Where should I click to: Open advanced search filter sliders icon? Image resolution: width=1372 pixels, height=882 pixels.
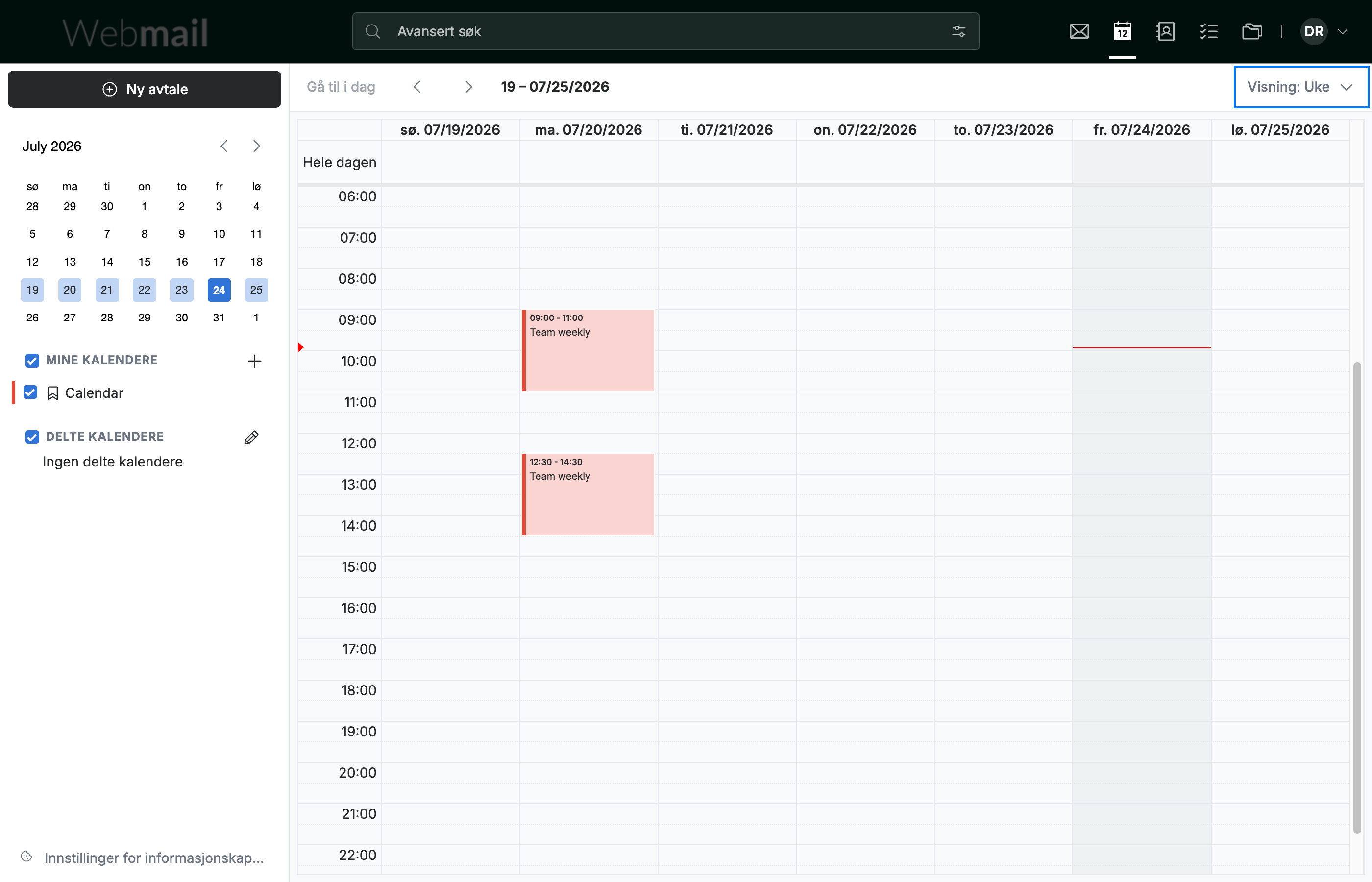958,31
